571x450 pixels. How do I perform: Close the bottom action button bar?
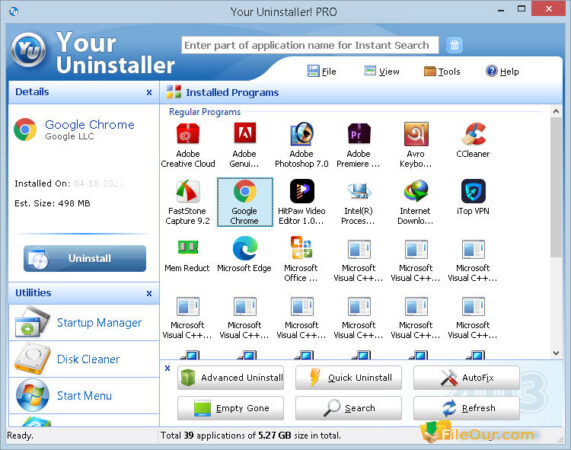click(x=168, y=368)
